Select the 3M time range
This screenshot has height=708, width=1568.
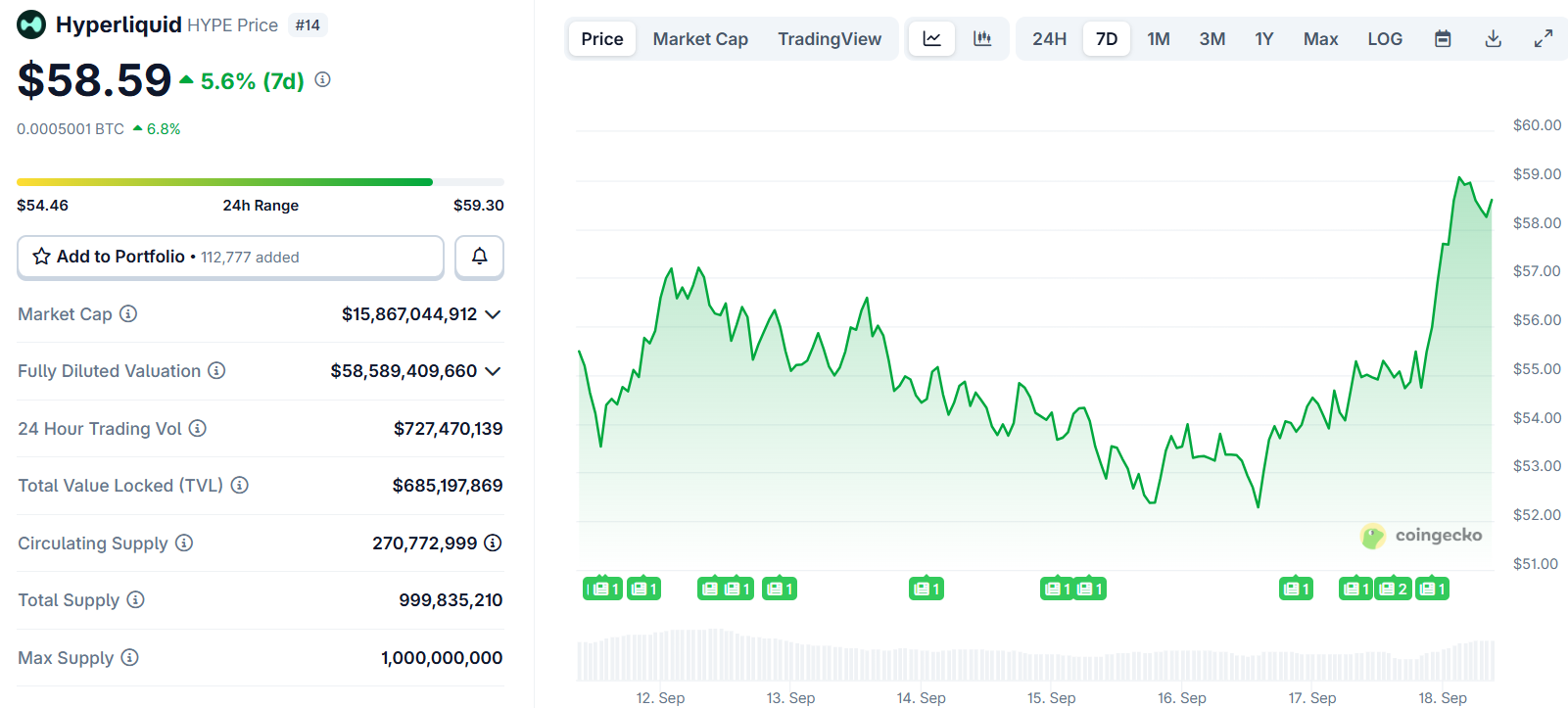[x=1212, y=39]
